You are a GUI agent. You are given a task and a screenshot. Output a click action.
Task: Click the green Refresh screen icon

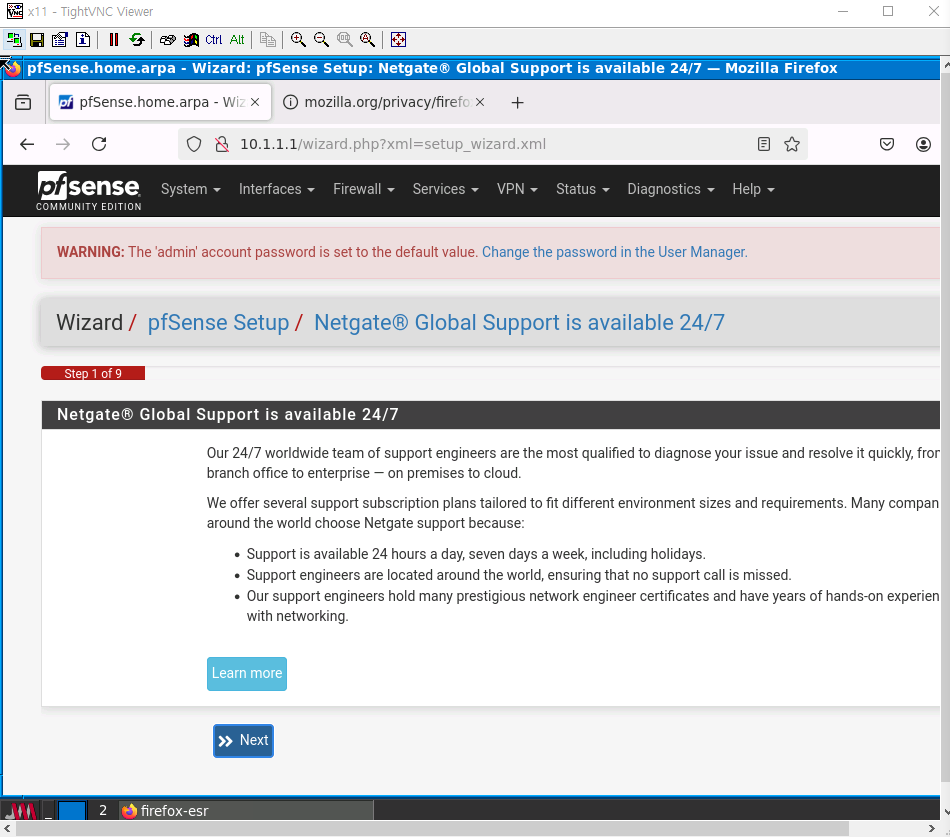pyautogui.click(x=137, y=40)
